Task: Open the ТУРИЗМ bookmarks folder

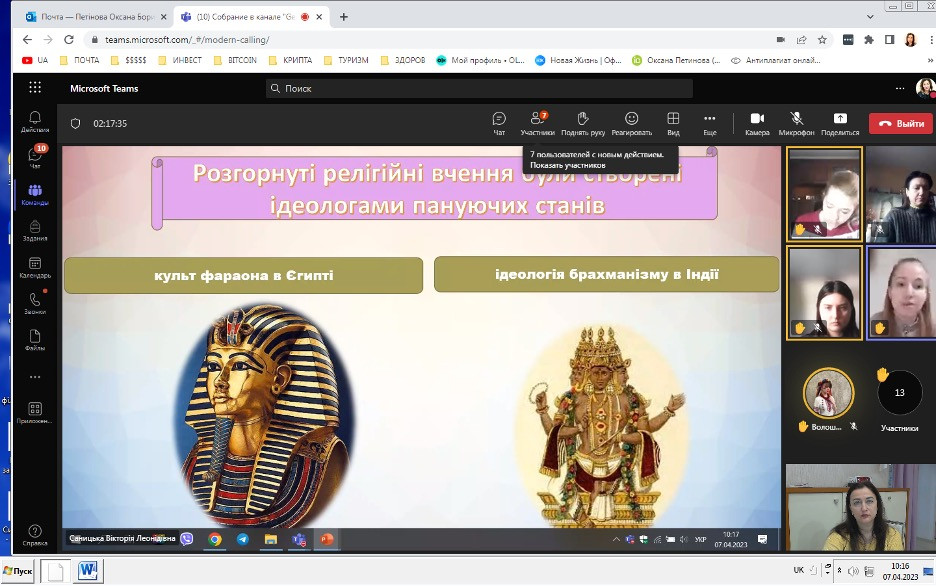Action: 346,60
